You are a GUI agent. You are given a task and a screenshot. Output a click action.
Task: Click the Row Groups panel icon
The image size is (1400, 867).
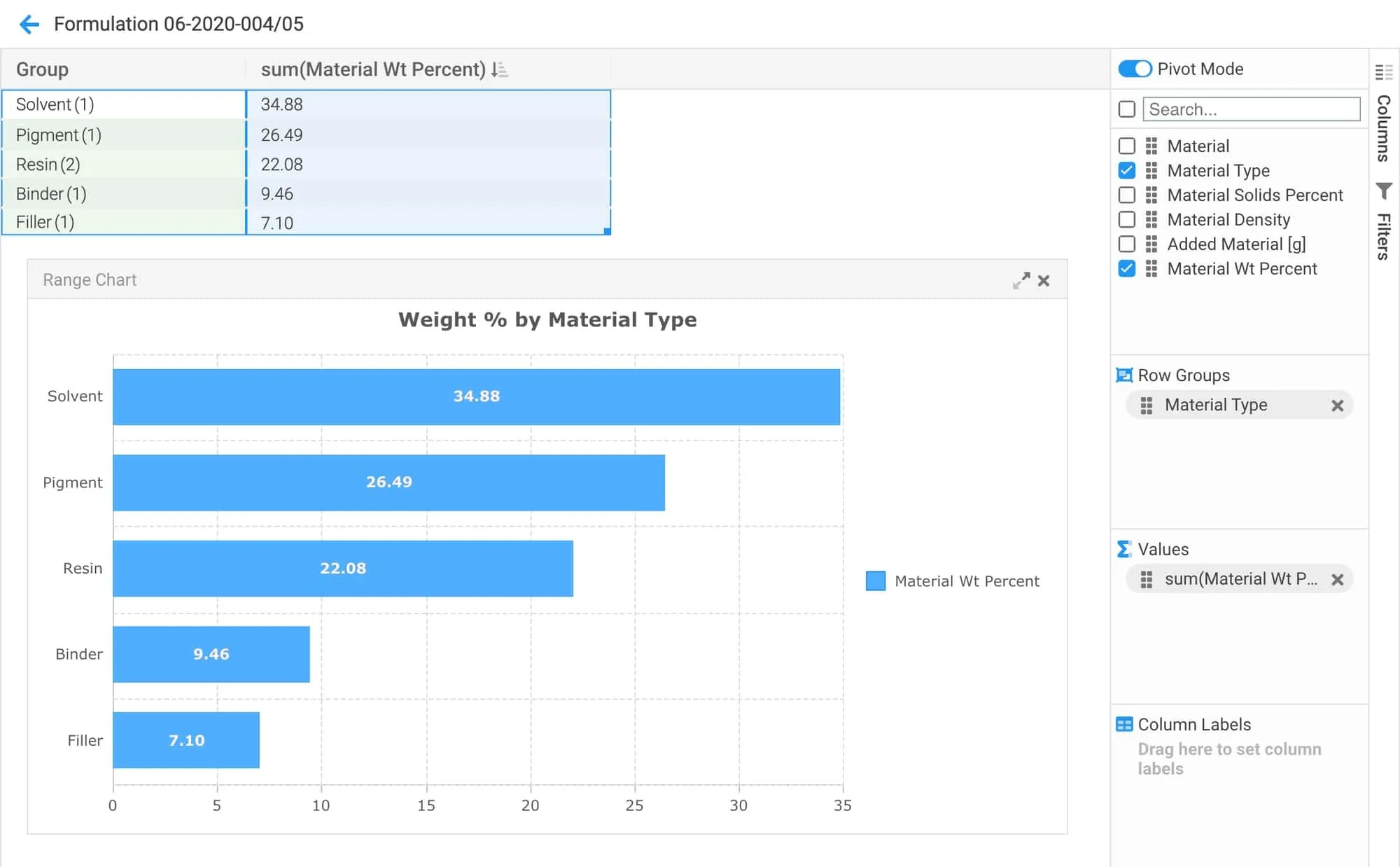(1126, 375)
